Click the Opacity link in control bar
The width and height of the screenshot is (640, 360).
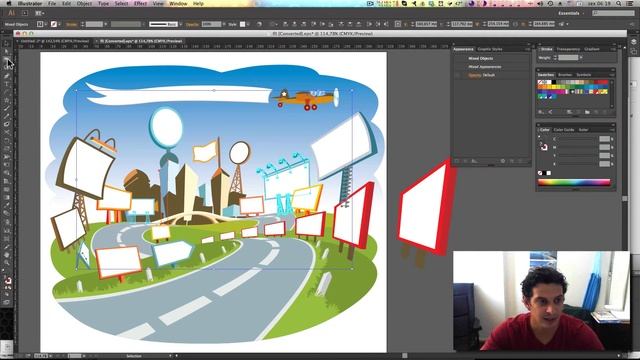(192, 24)
